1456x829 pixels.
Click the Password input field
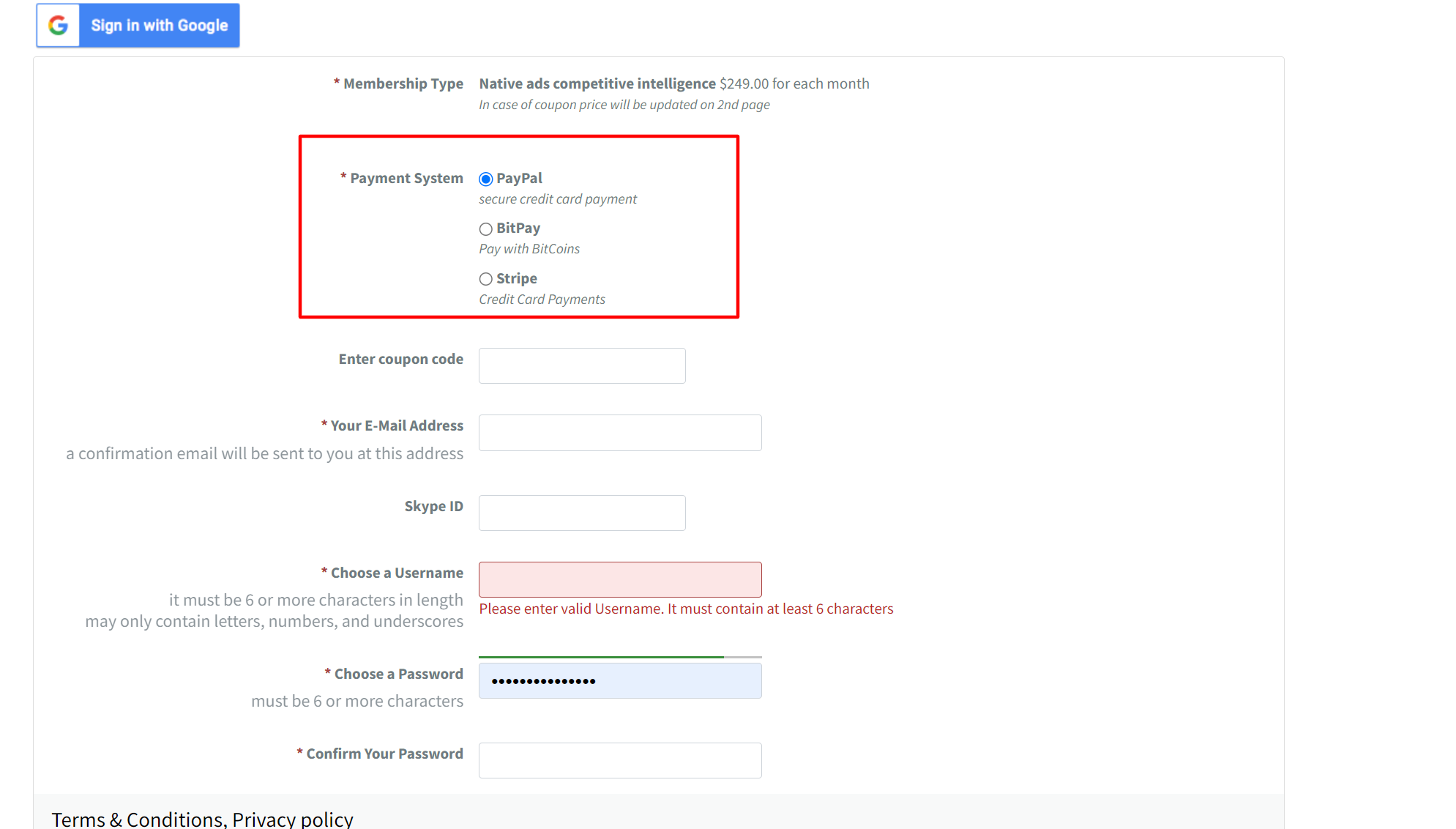(619, 680)
